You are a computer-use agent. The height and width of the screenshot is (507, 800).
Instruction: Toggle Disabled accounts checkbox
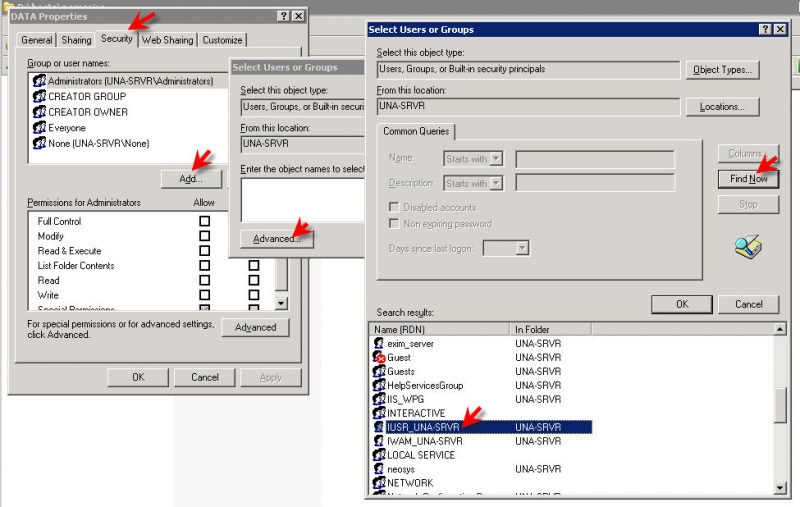click(x=393, y=207)
